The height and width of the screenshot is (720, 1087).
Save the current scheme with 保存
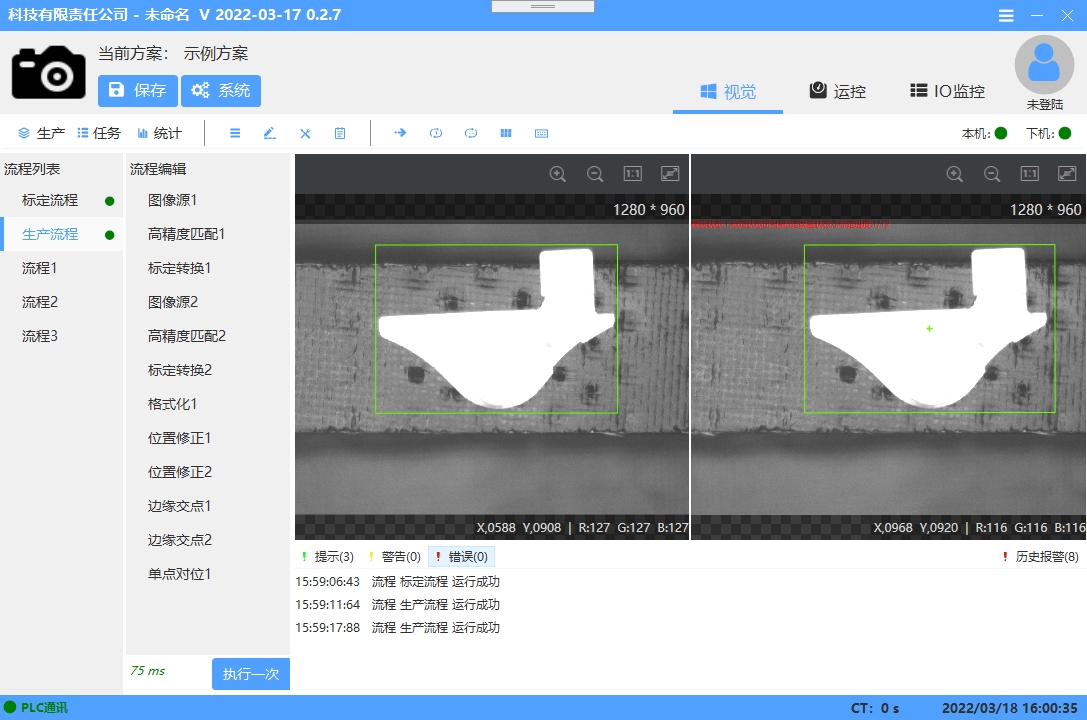coord(137,91)
